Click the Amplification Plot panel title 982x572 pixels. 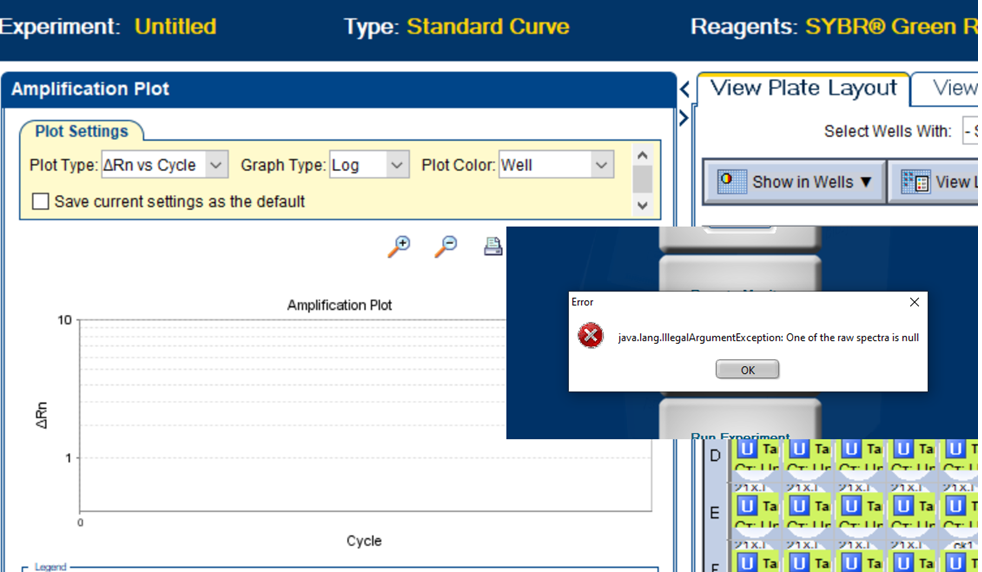click(x=90, y=89)
